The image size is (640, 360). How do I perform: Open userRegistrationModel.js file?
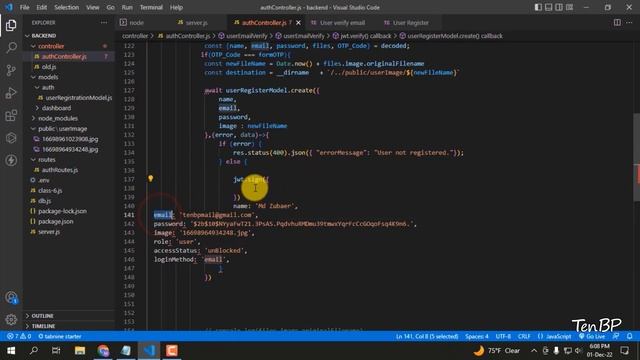pyautogui.click(x=78, y=98)
